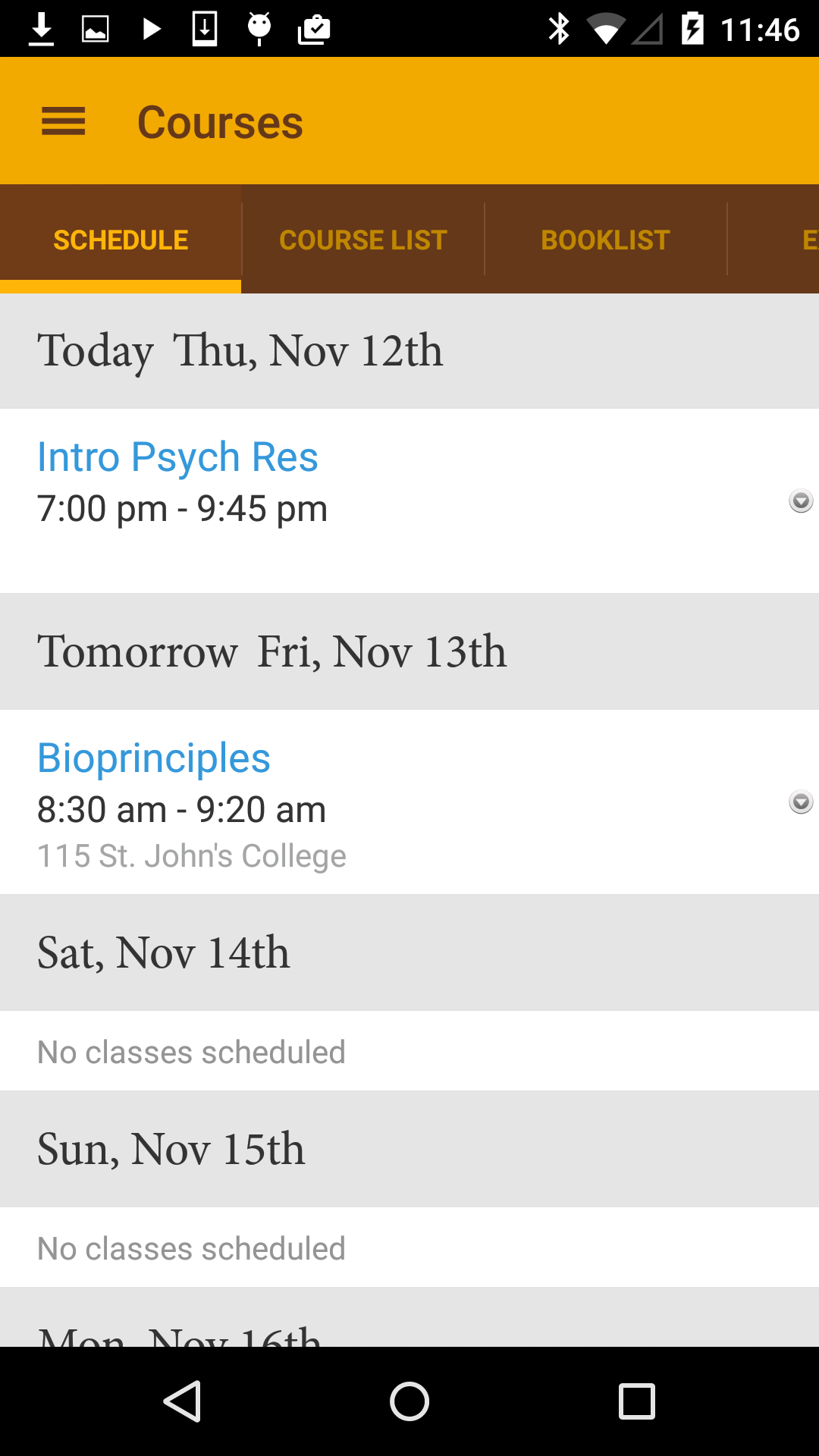Open the Intro Psych Res course link
Screen dimensions: 819x1456
[177, 457]
